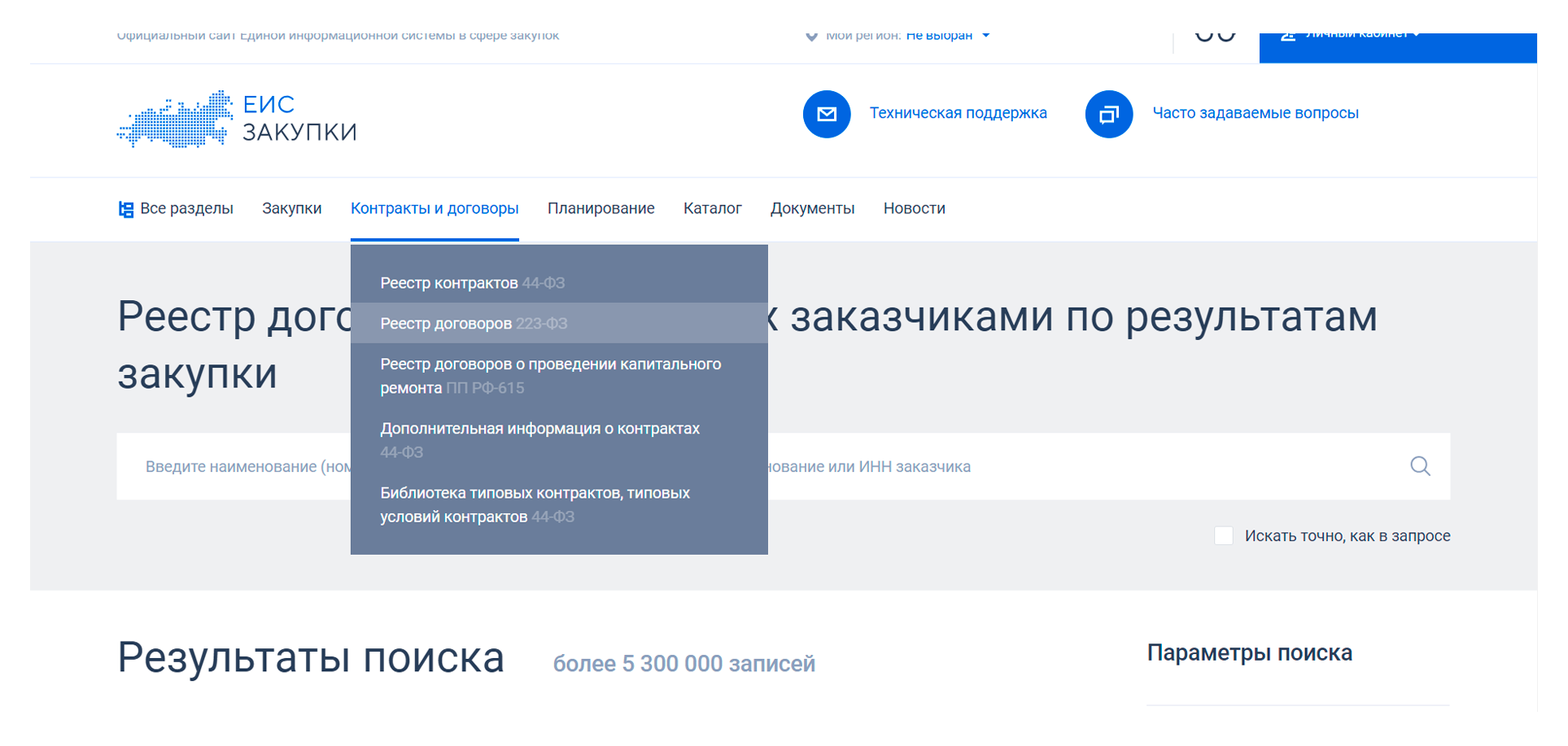Click the ЕИС ЗАКУПКИ logo text
The width and height of the screenshot is (1568, 746).
(x=300, y=118)
